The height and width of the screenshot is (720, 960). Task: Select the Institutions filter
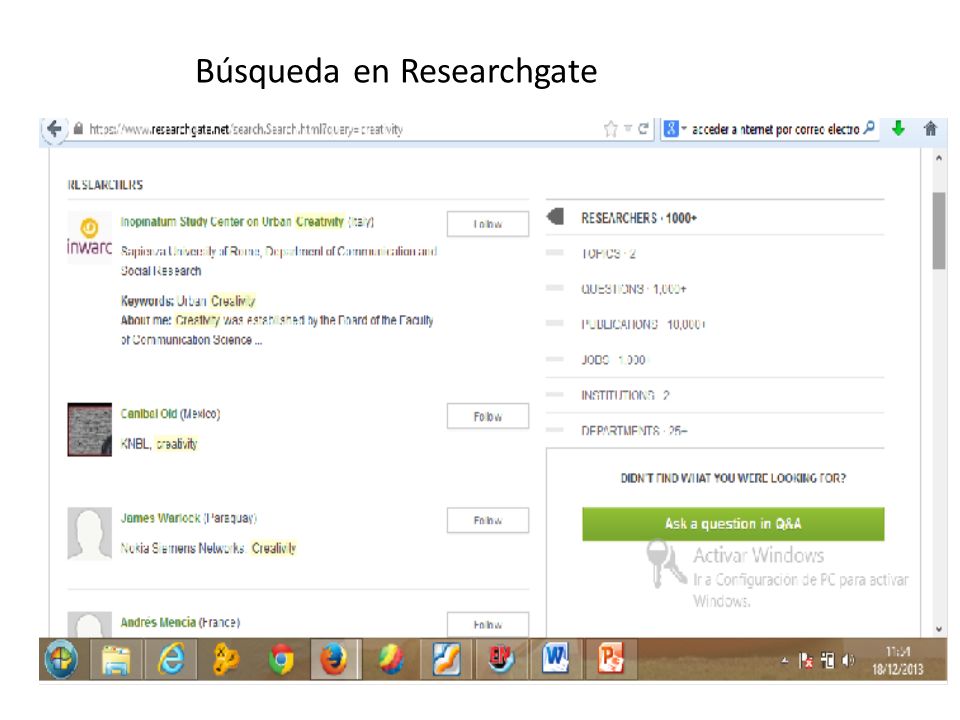pos(625,396)
